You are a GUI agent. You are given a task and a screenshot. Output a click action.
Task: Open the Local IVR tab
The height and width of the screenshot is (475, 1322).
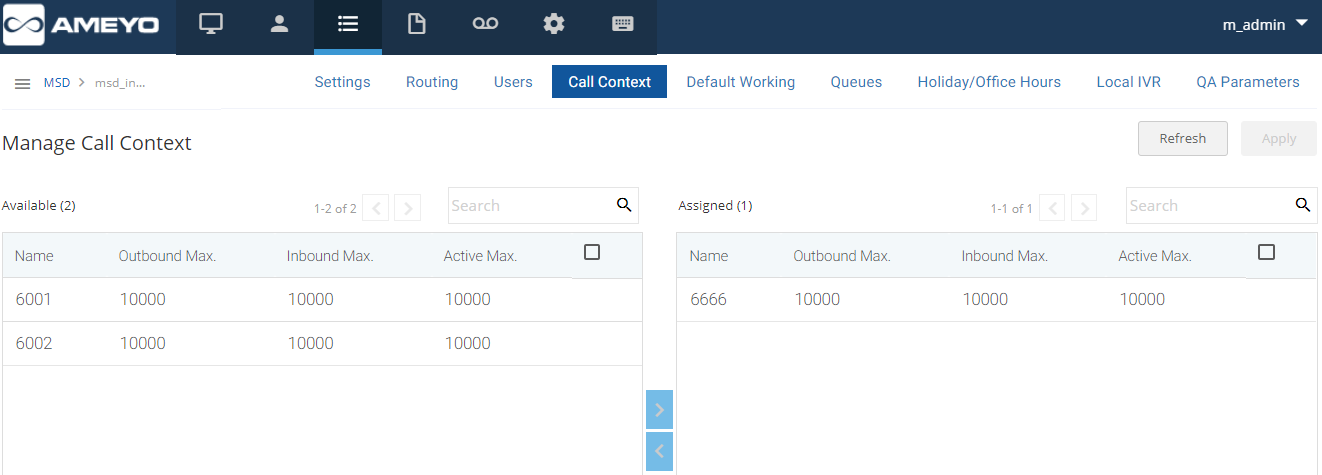pyautogui.click(x=1128, y=82)
